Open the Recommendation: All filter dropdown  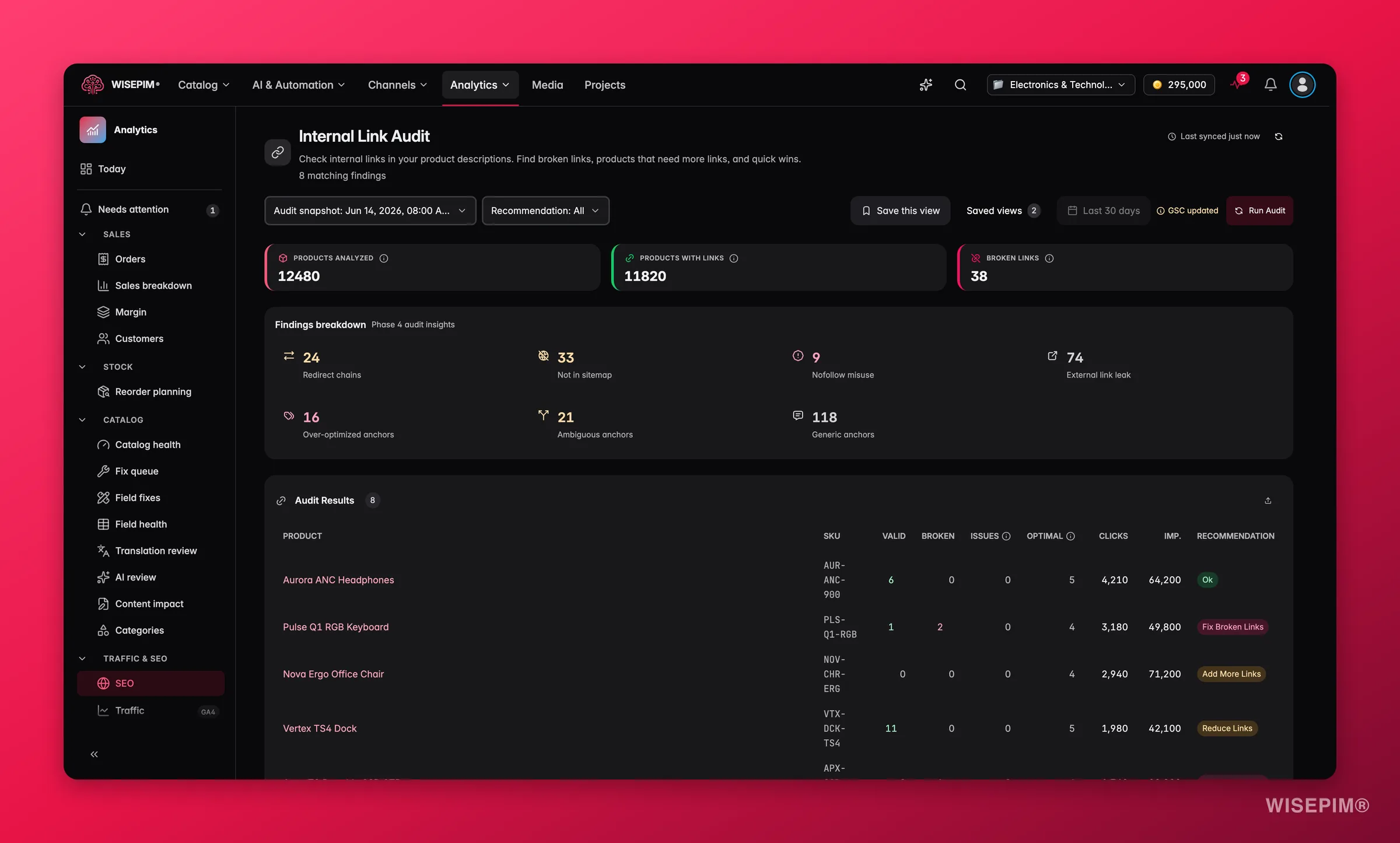(x=545, y=211)
